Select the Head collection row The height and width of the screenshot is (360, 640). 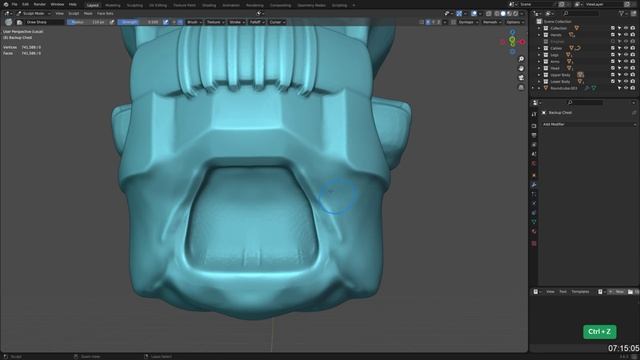click(584, 68)
